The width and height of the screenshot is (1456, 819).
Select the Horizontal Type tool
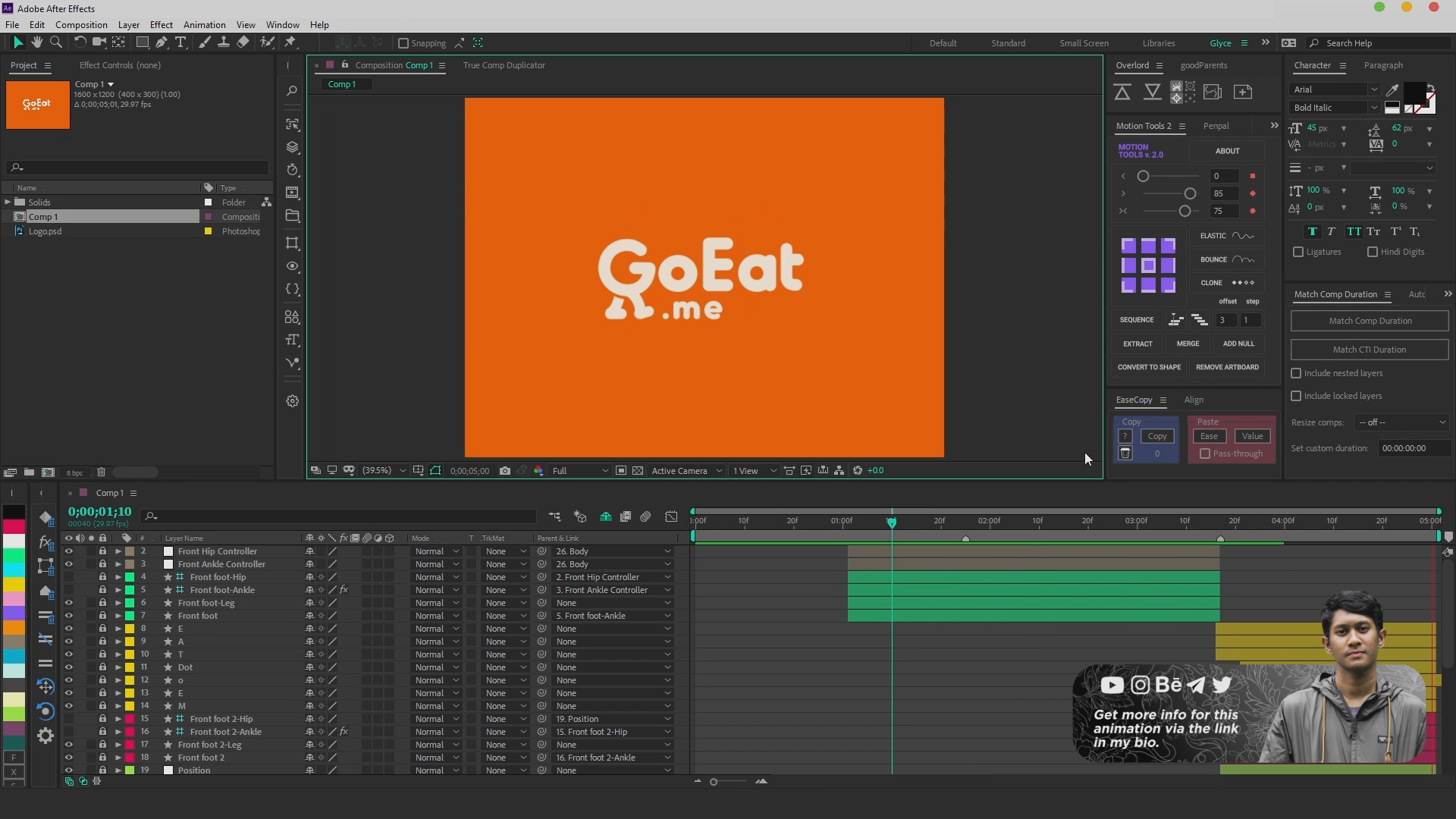coord(180,42)
